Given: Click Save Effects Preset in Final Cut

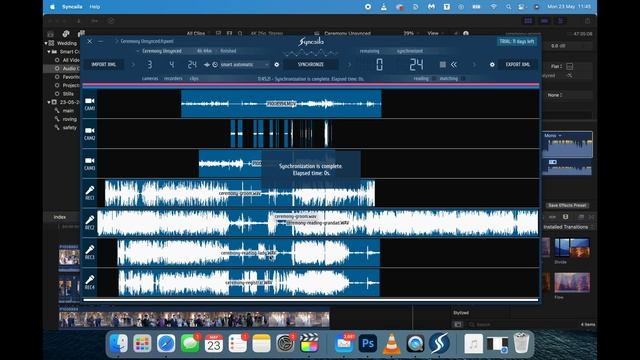Looking at the screenshot, I should [567, 205].
